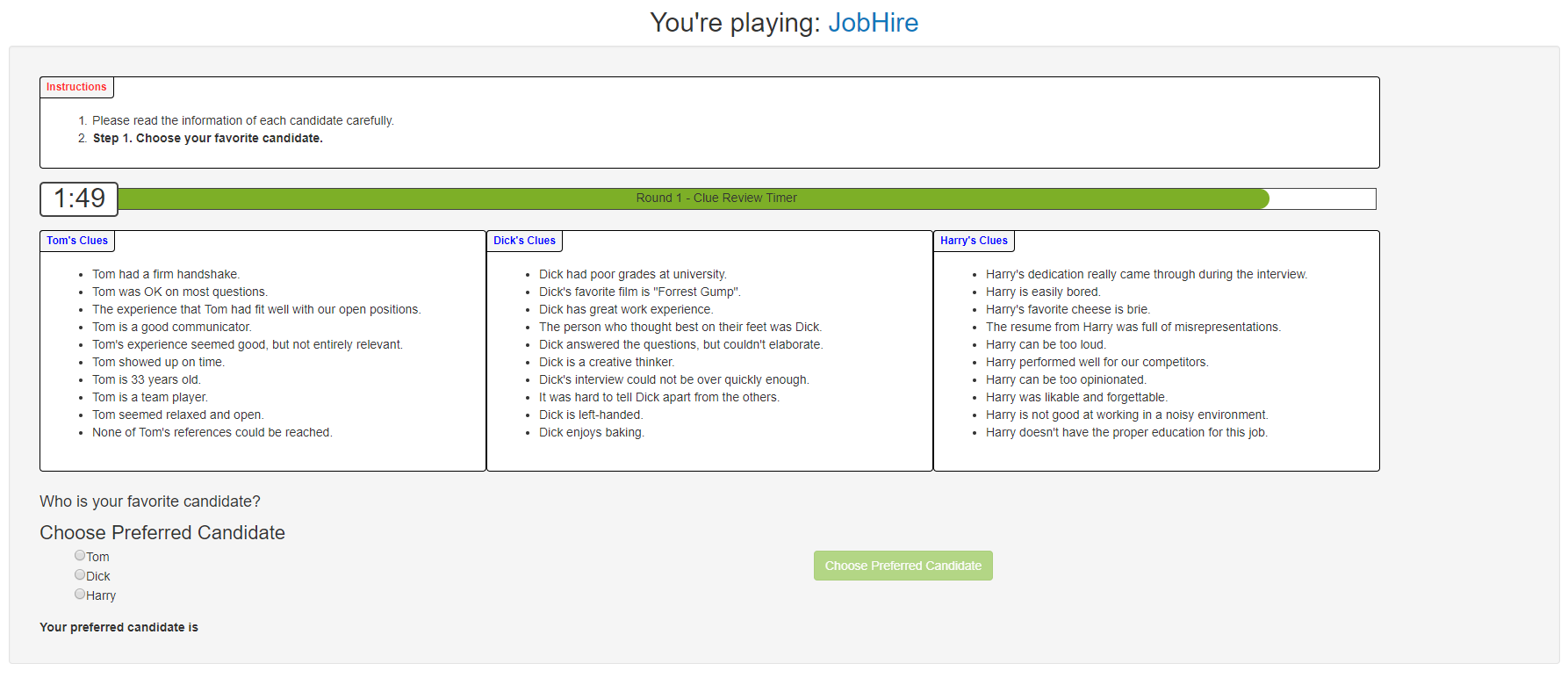The width and height of the screenshot is (1568, 678).
Task: Click the 'Who is your favorite candidate?' question
Action: point(150,501)
